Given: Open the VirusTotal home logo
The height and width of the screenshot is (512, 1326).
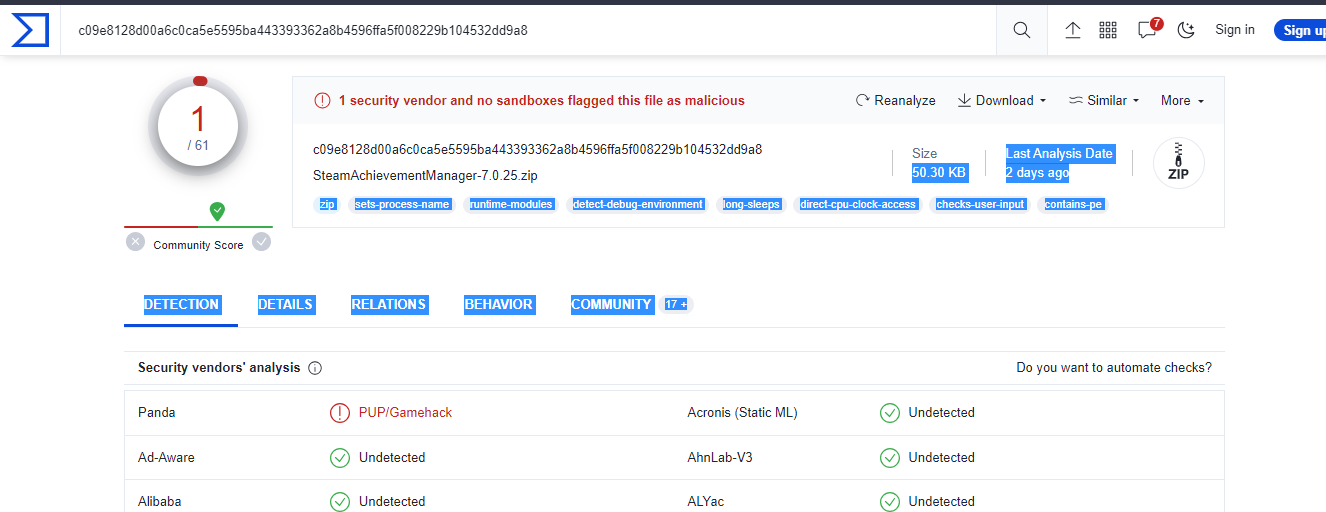Looking at the screenshot, I should click(30, 30).
